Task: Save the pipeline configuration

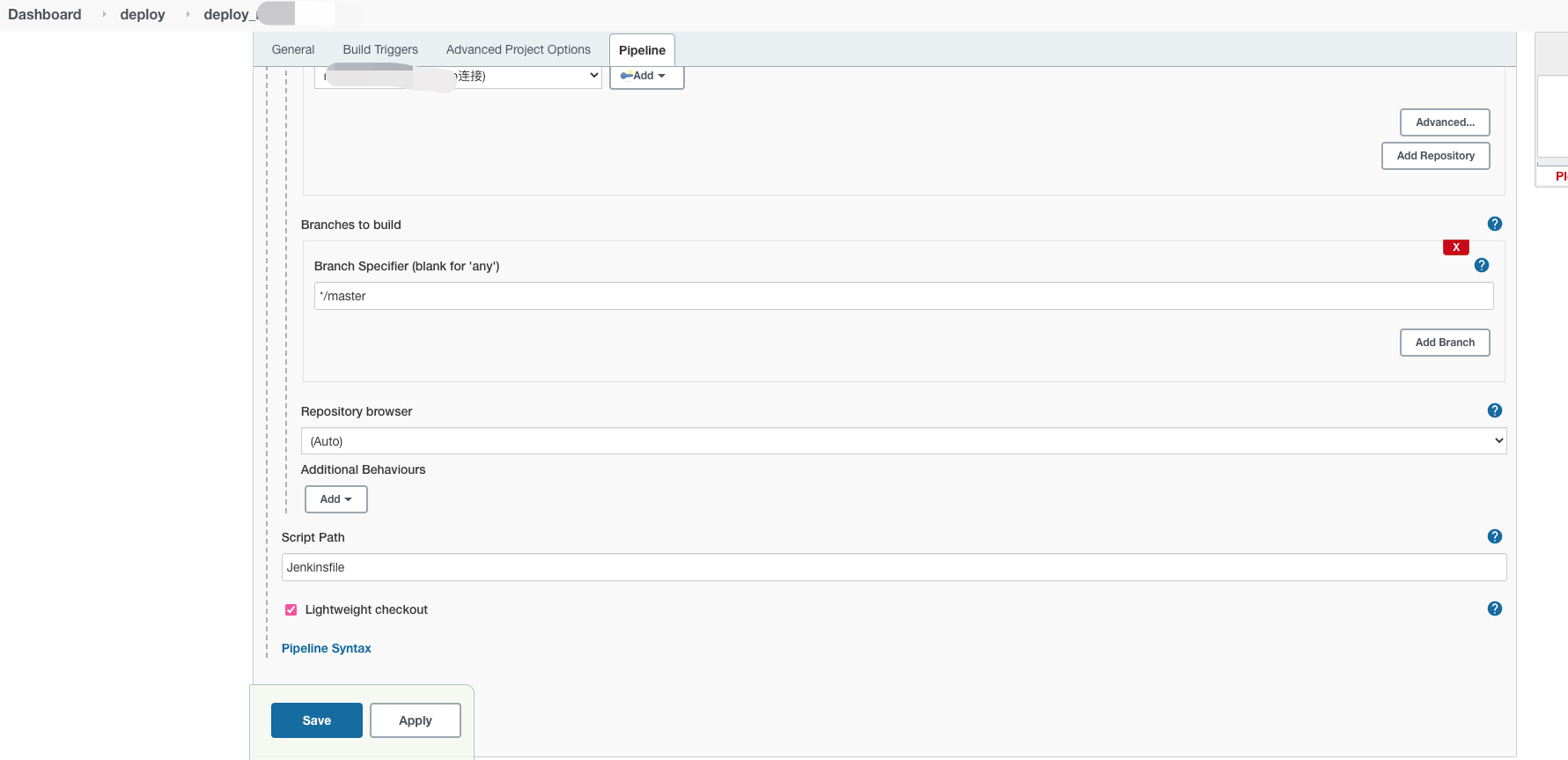Action: 317,720
